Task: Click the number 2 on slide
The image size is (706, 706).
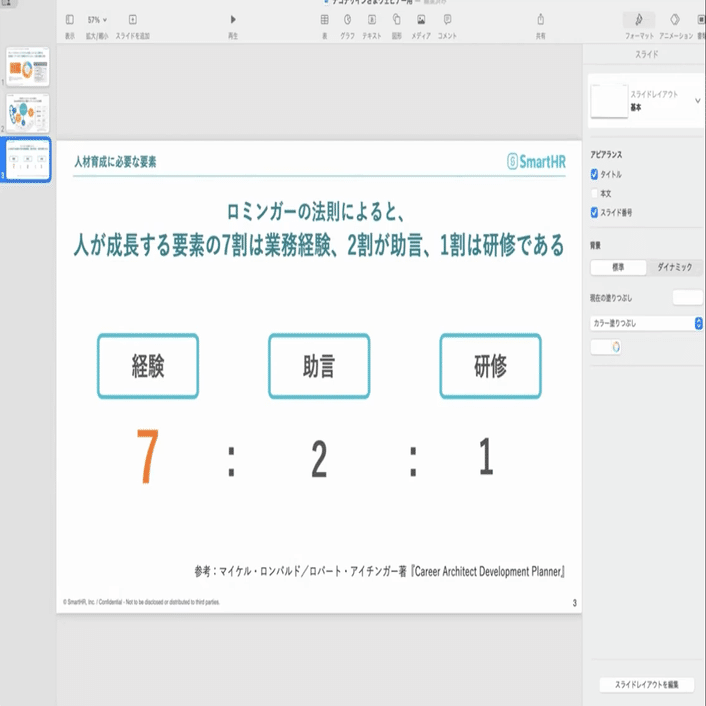Action: point(319,459)
